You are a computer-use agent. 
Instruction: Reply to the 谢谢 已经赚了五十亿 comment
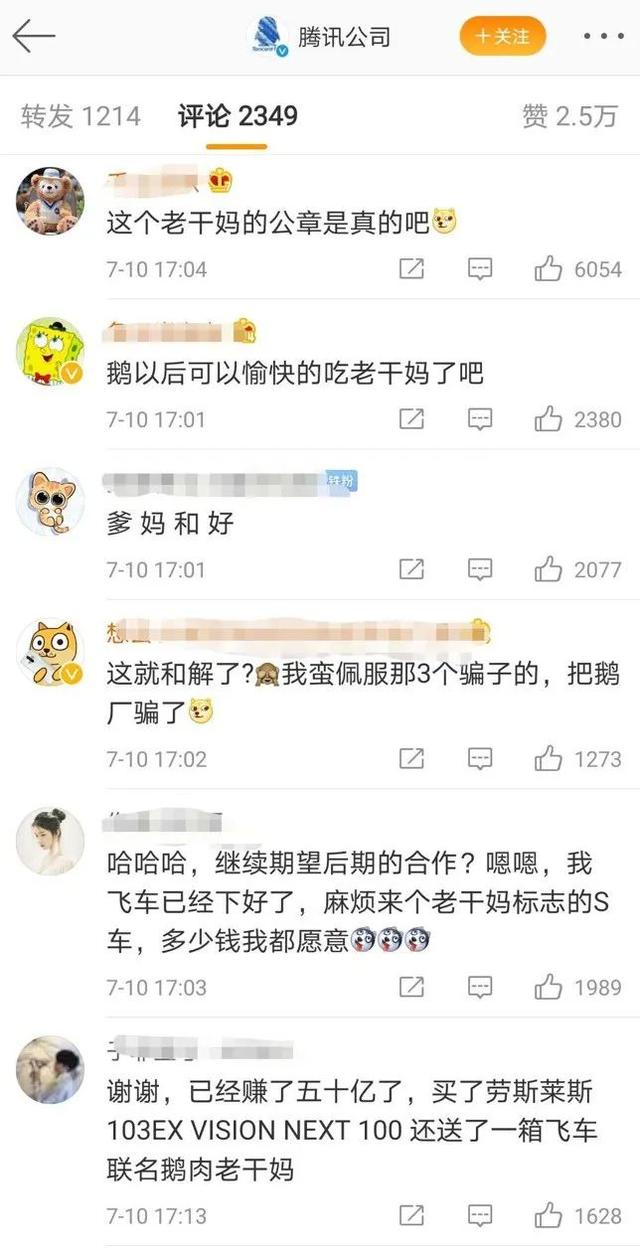pyautogui.click(x=480, y=1216)
